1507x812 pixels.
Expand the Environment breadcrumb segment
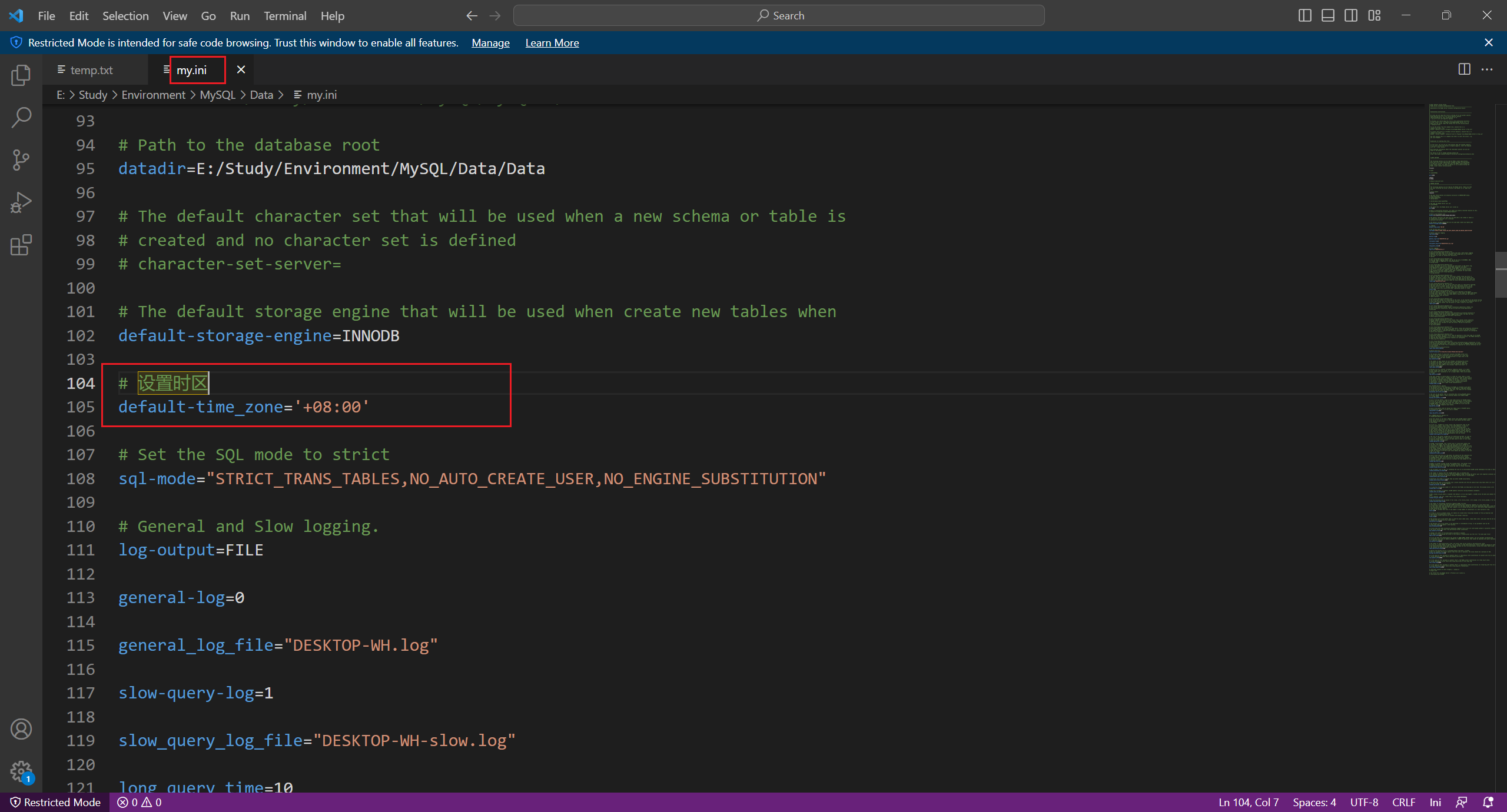pos(153,95)
